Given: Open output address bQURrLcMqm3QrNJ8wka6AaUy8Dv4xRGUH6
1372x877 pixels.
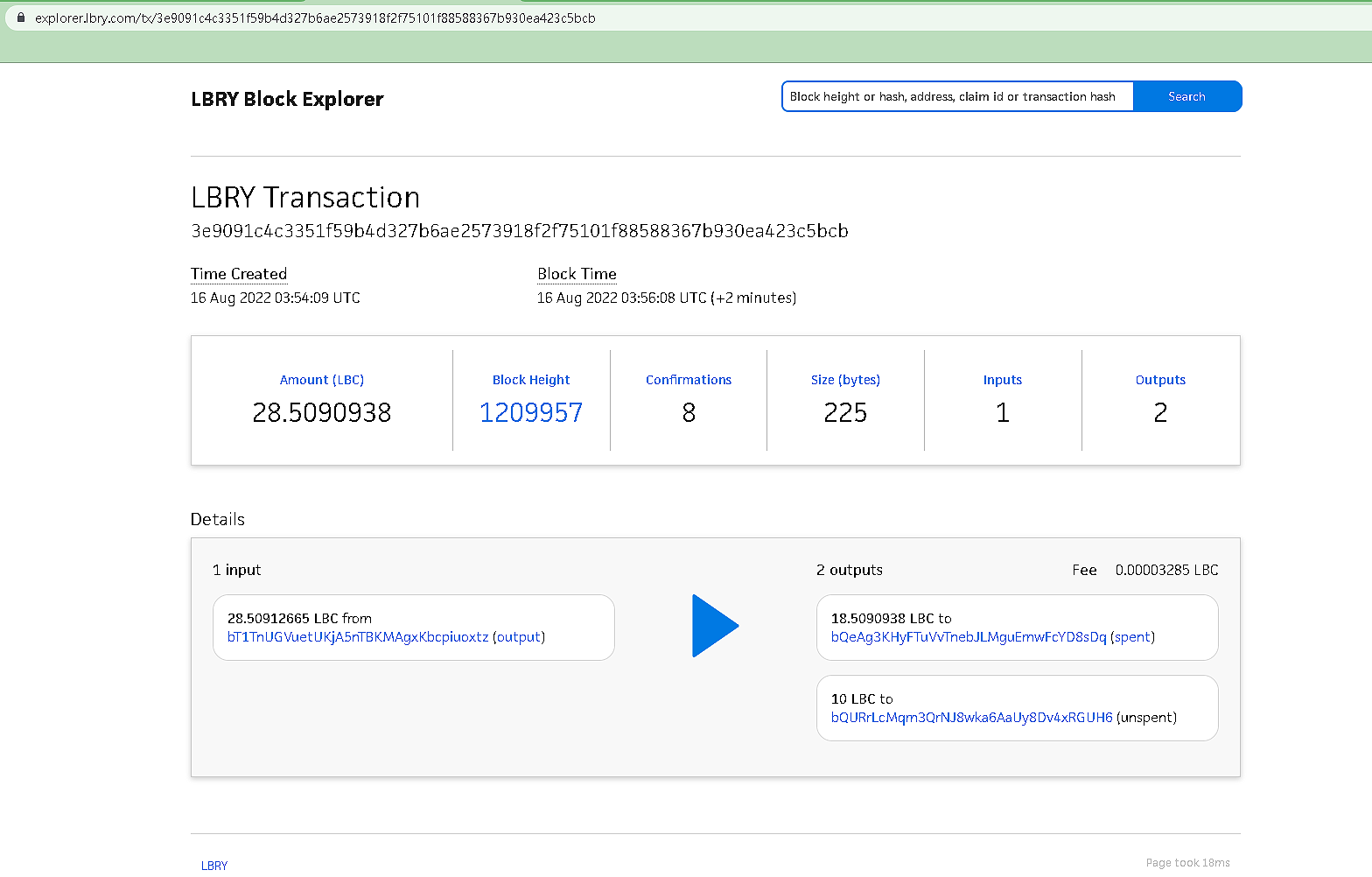Looking at the screenshot, I should [x=971, y=718].
